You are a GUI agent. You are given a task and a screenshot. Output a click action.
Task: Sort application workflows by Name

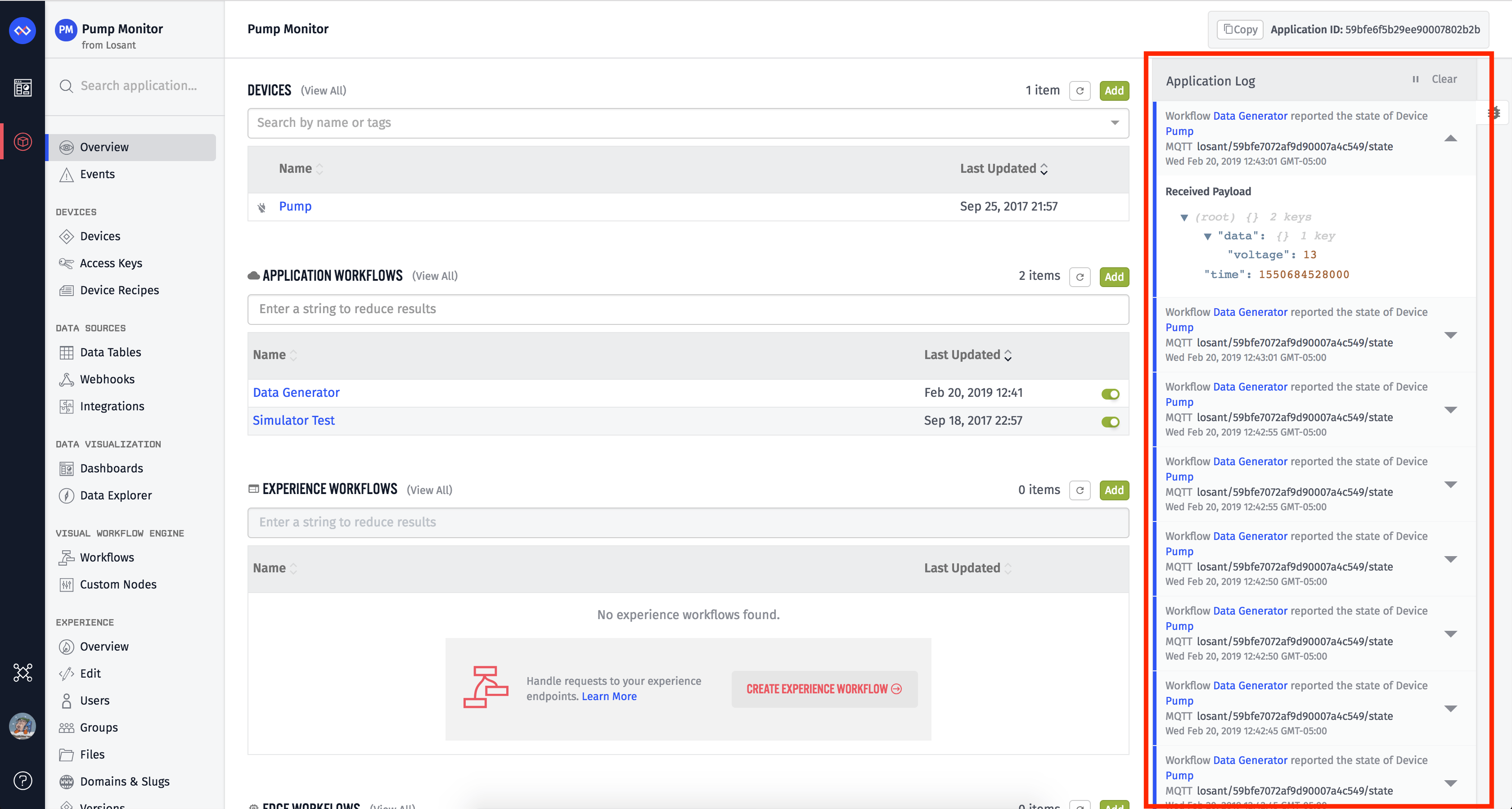(x=275, y=355)
